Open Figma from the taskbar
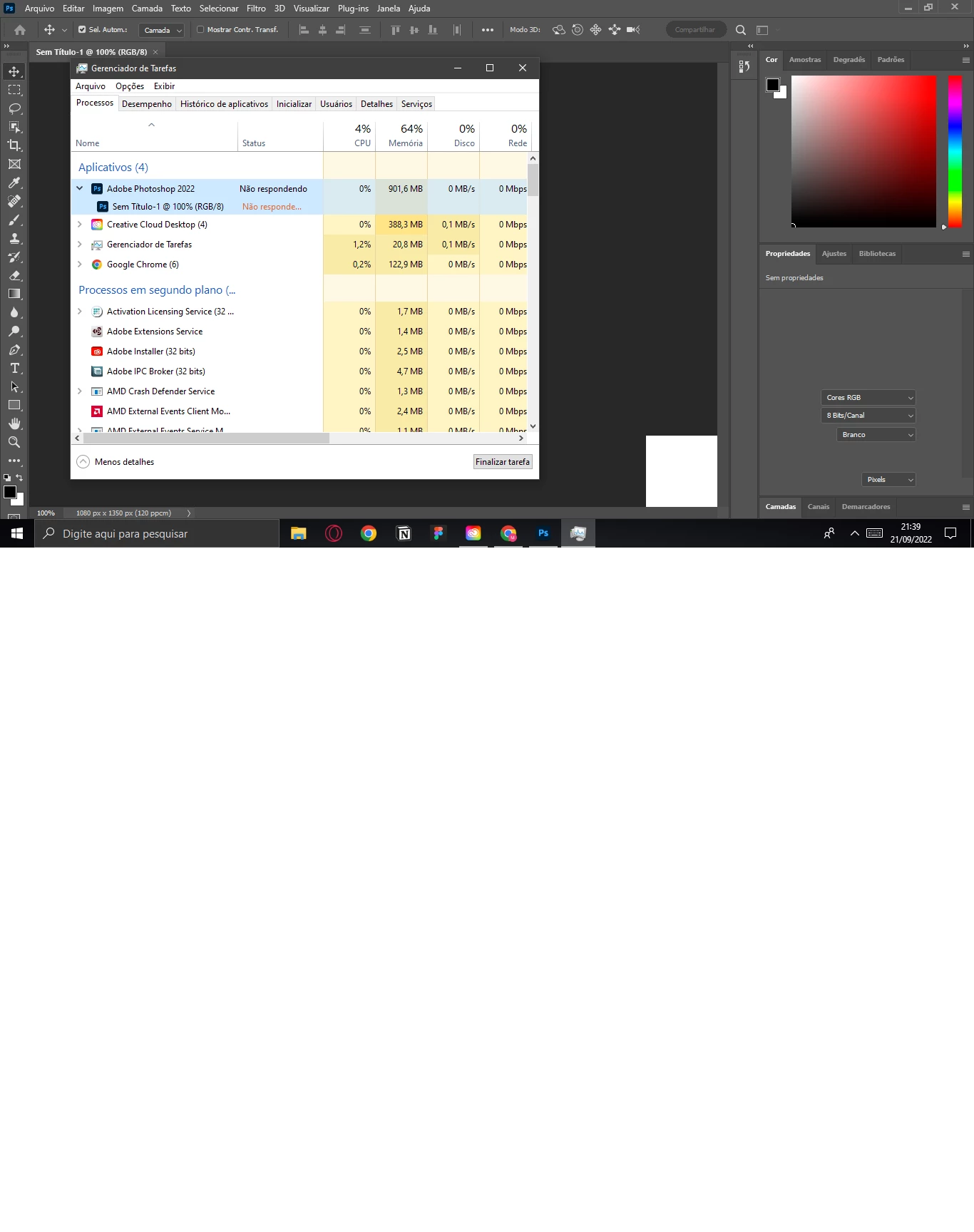This screenshot has width=974, height=1232. tap(439, 533)
